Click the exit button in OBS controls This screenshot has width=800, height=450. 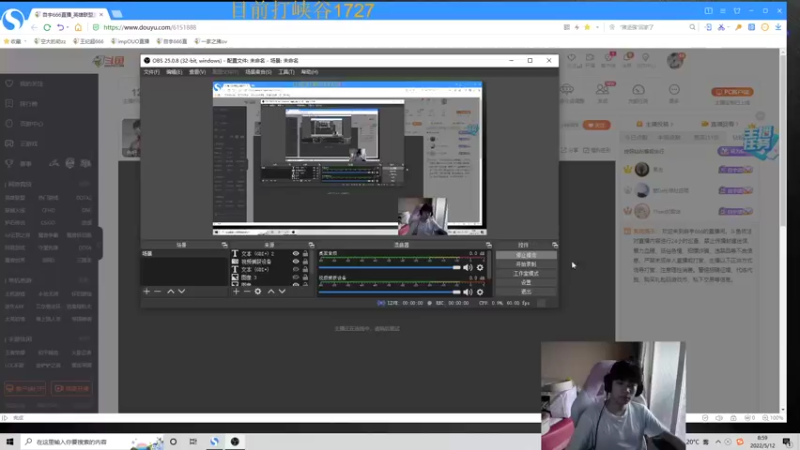pyautogui.click(x=526, y=291)
